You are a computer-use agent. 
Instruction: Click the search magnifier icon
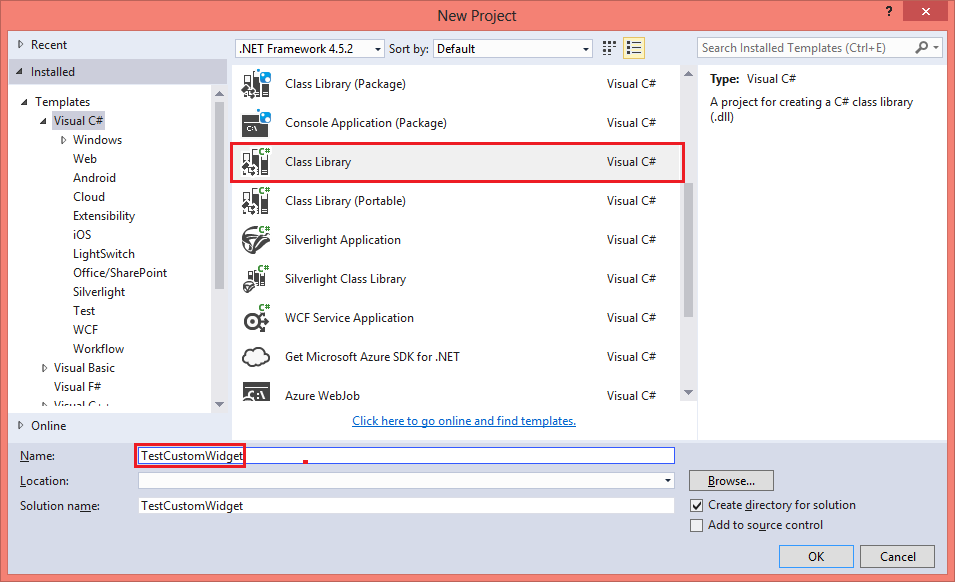922,47
